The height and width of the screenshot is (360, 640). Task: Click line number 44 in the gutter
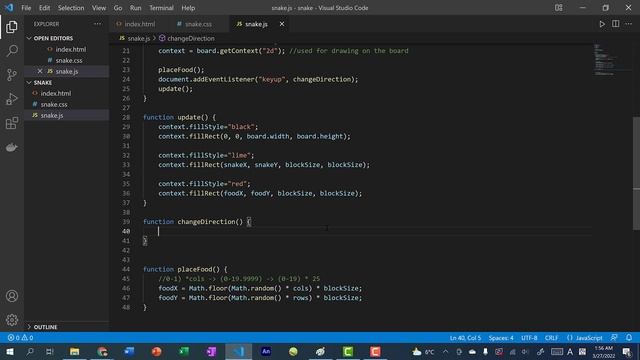pos(126,269)
